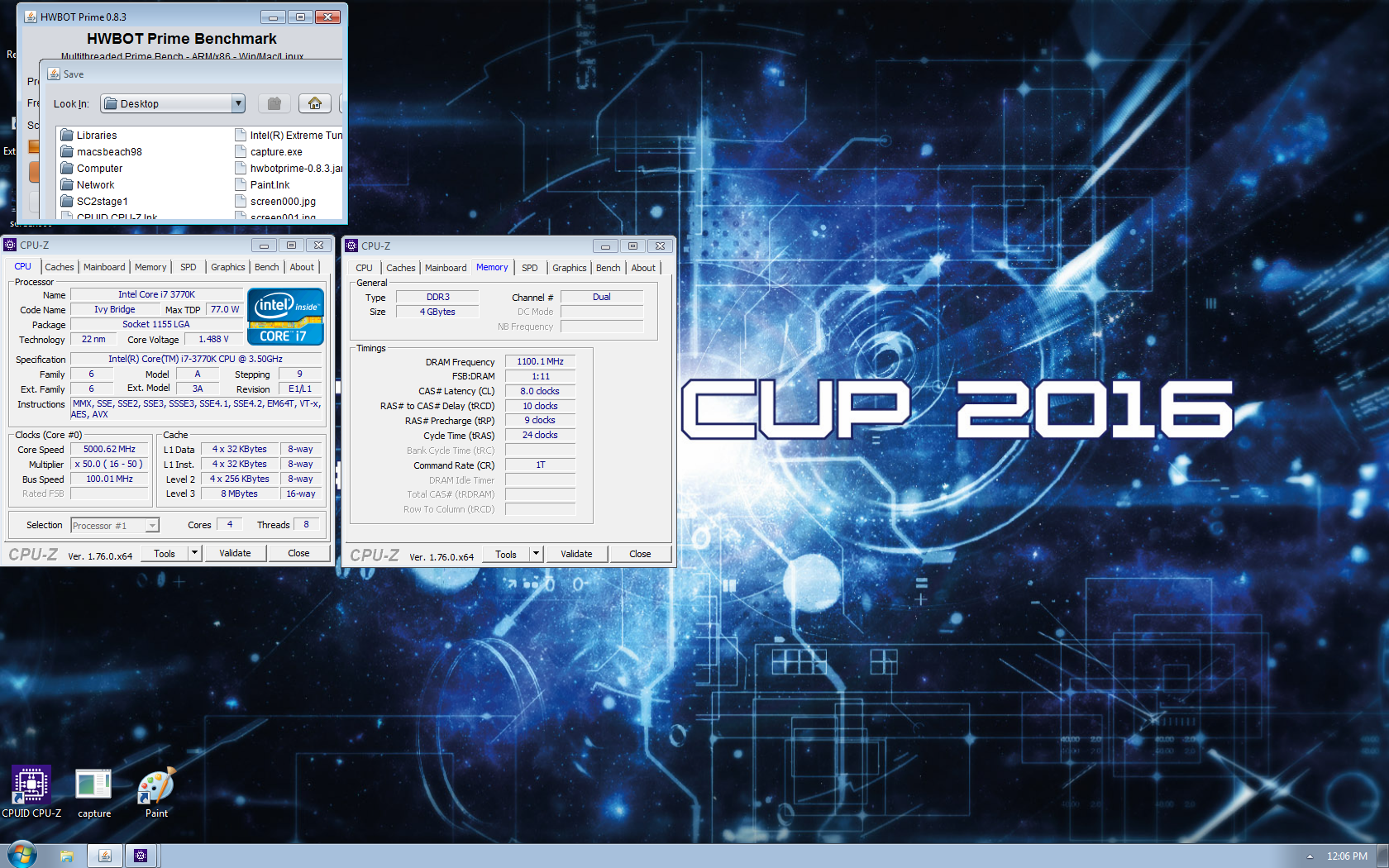The image size is (1389, 868).
Task: Click the Code Name Ivy Bridge field
Action: (x=115, y=309)
